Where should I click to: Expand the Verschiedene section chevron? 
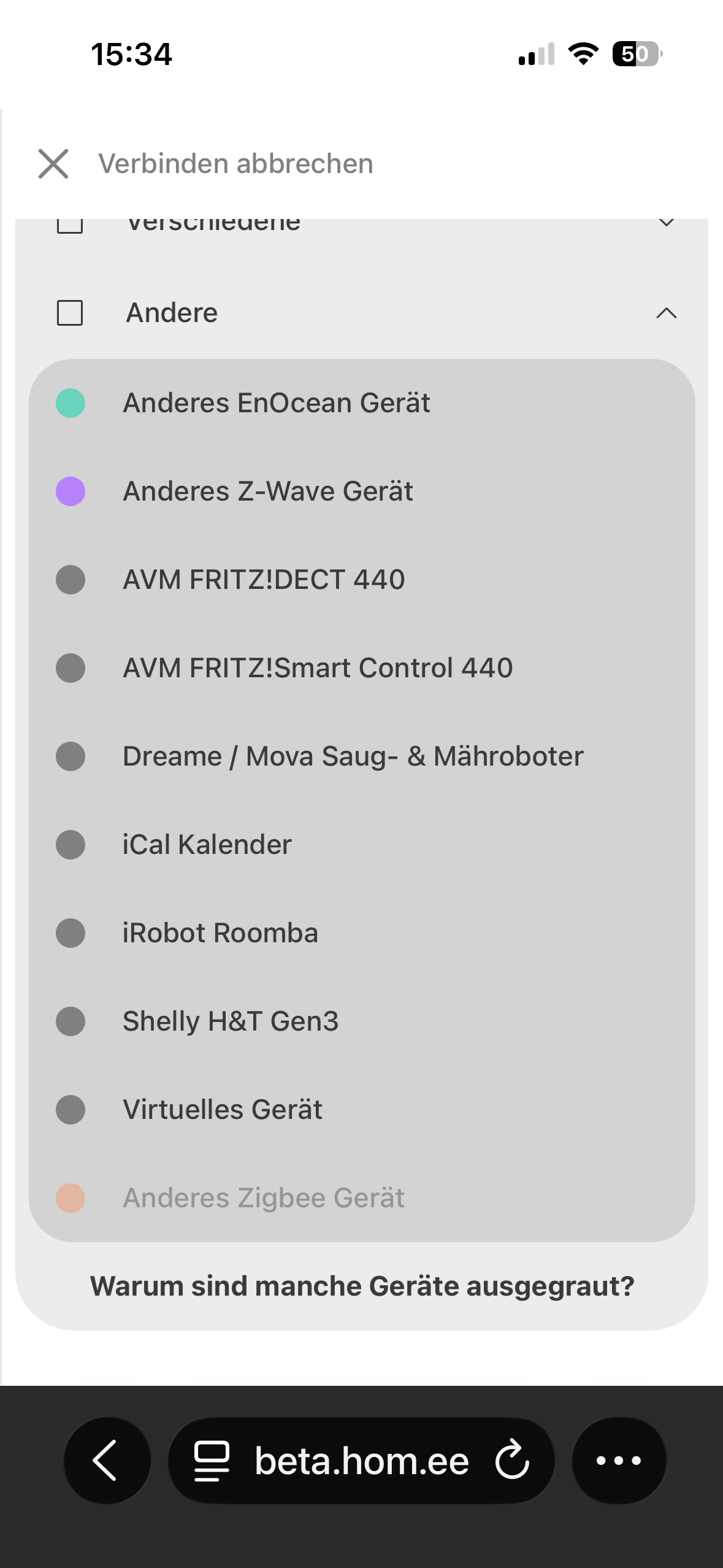click(x=667, y=223)
